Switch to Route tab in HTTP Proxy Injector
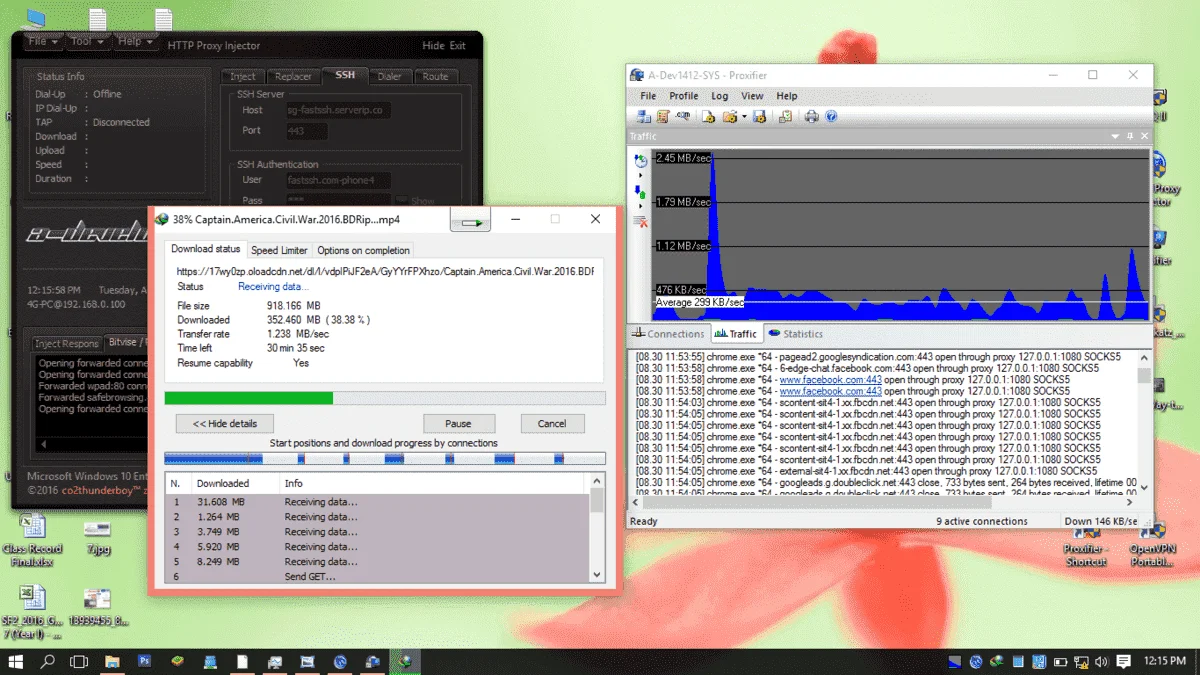 coord(435,76)
